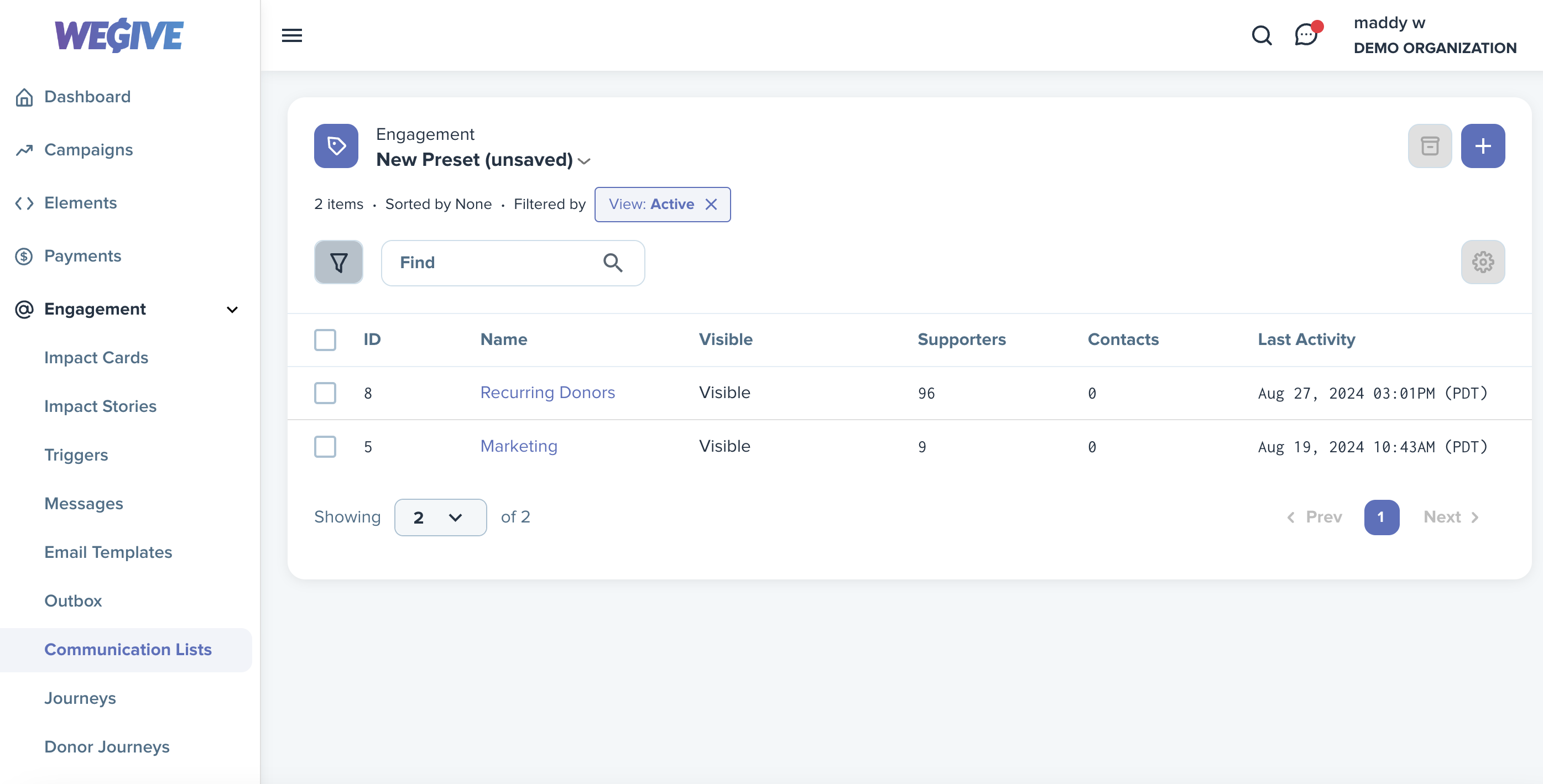Sort by the Contacts column header
Image resolution: width=1543 pixels, height=784 pixels.
[x=1123, y=339]
